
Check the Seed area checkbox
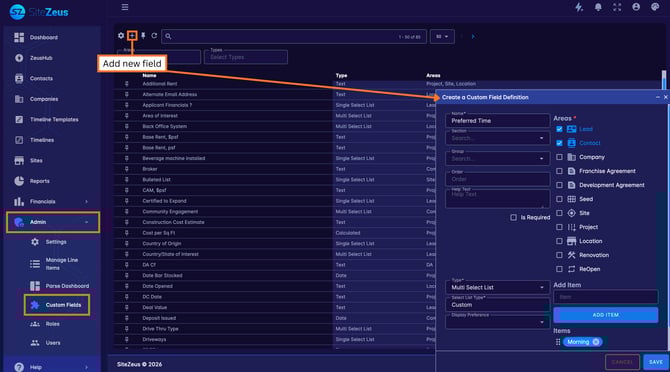[x=559, y=199]
